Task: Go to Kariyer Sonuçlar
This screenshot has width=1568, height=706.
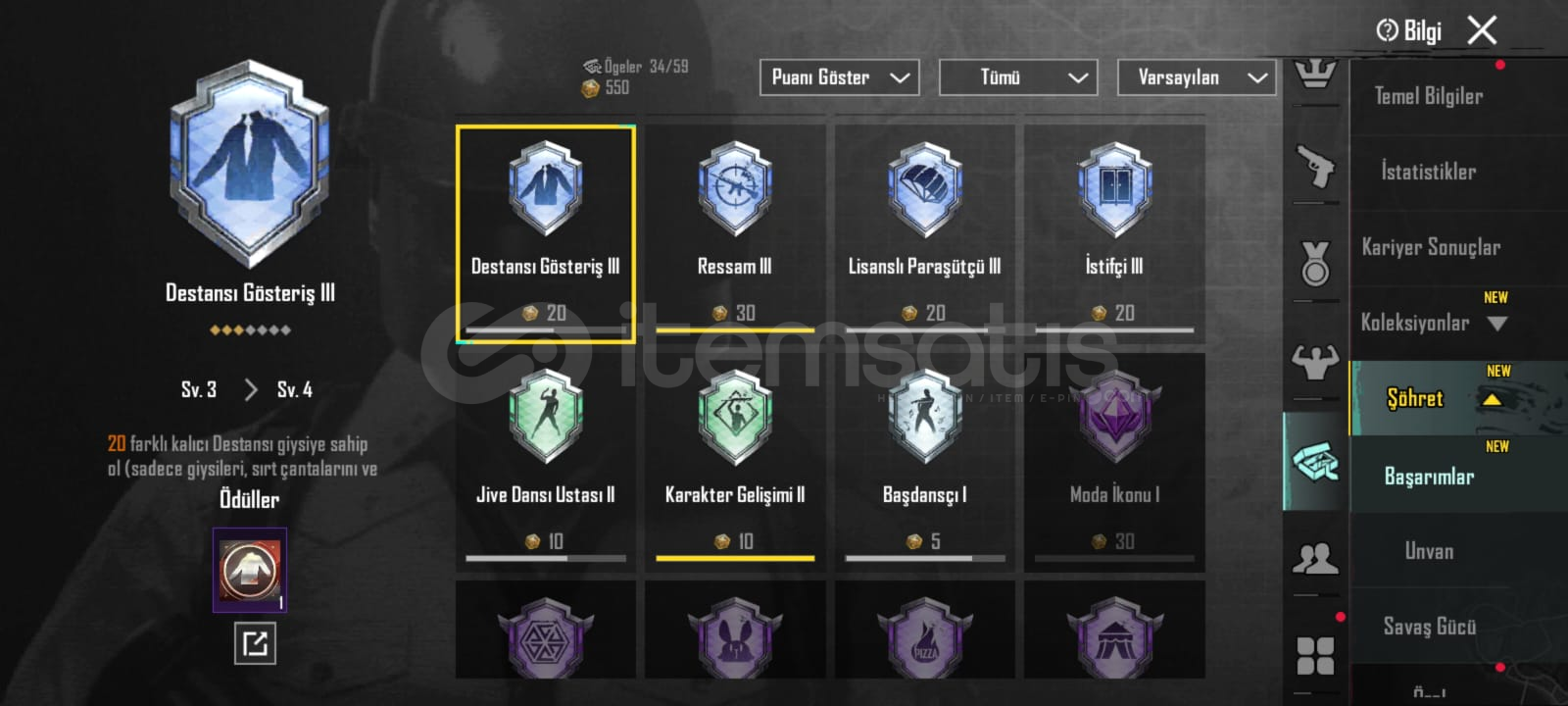Action: 1431,247
